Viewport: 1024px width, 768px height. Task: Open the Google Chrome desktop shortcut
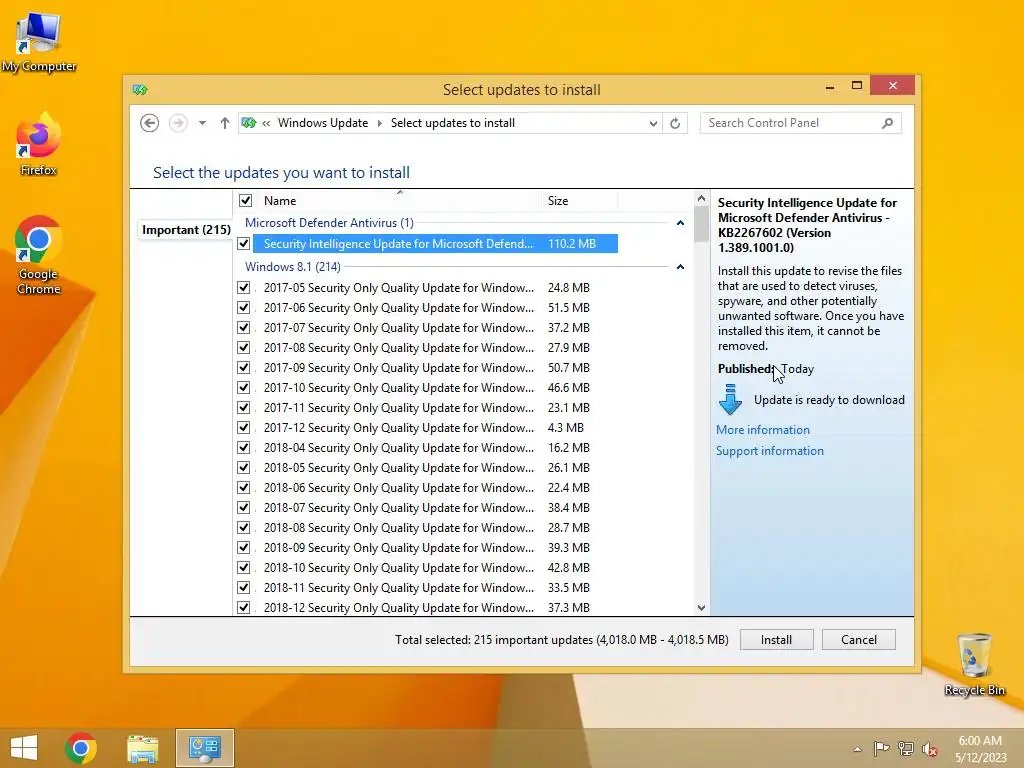pyautogui.click(x=39, y=256)
